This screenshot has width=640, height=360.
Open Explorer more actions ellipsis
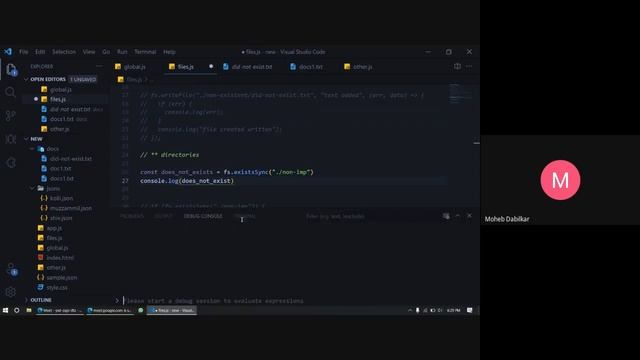point(99,66)
